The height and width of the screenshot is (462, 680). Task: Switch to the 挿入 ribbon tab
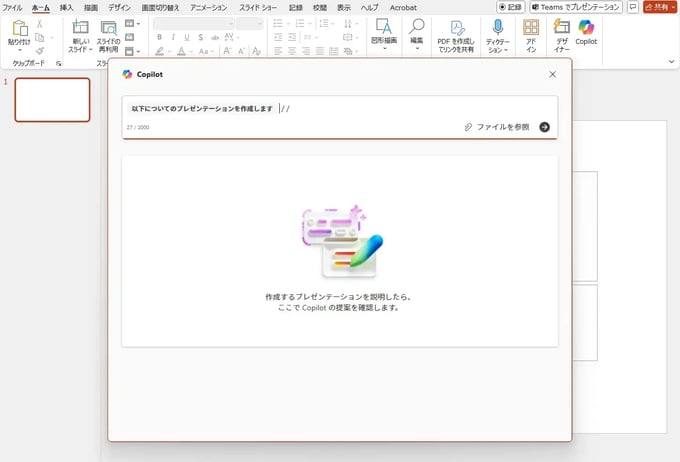click(66, 7)
